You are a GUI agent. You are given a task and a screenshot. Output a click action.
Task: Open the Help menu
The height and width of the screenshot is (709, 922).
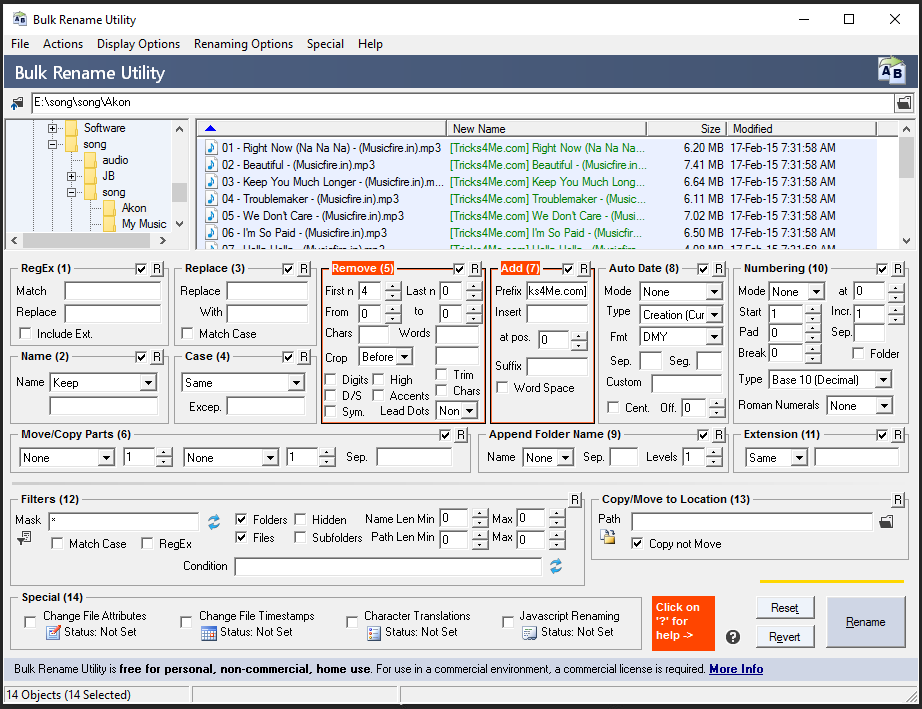(370, 44)
